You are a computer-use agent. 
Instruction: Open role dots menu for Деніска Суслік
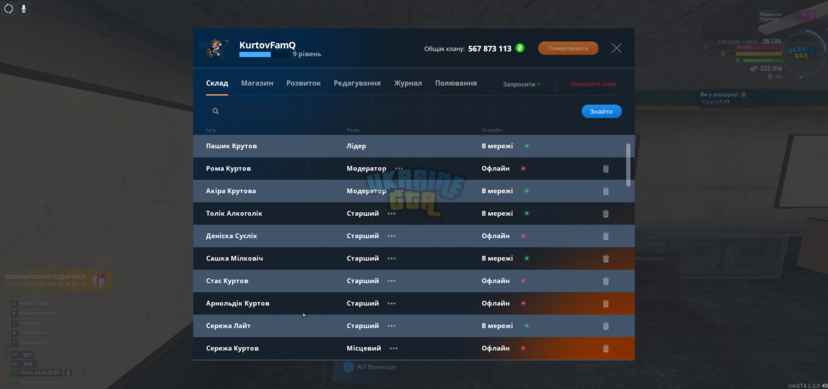point(391,236)
